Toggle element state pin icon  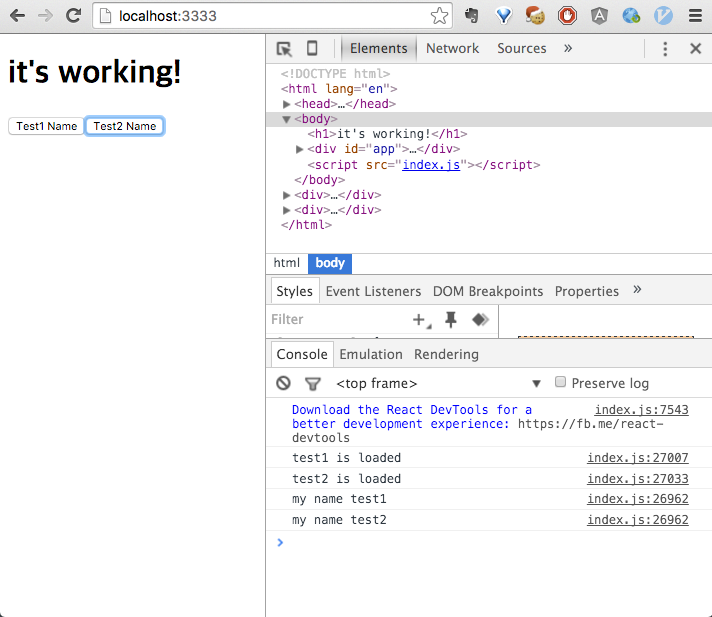coord(450,320)
